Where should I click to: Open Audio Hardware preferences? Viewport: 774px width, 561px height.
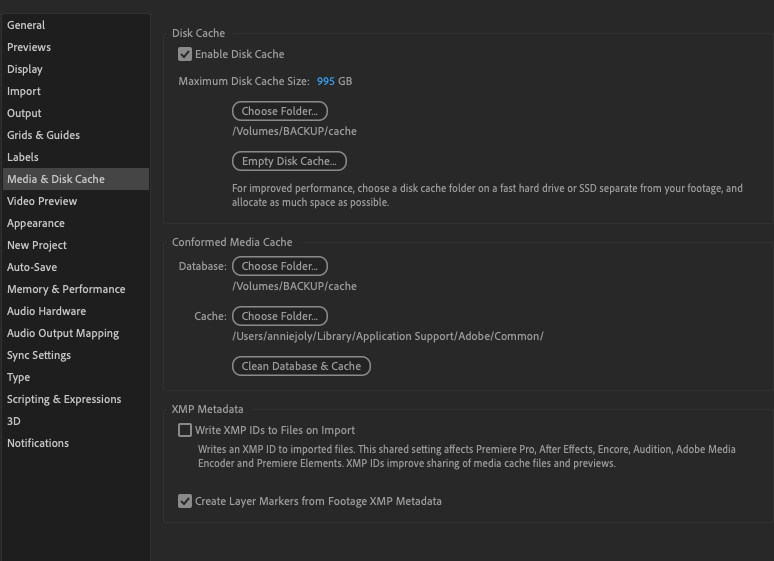(x=46, y=311)
